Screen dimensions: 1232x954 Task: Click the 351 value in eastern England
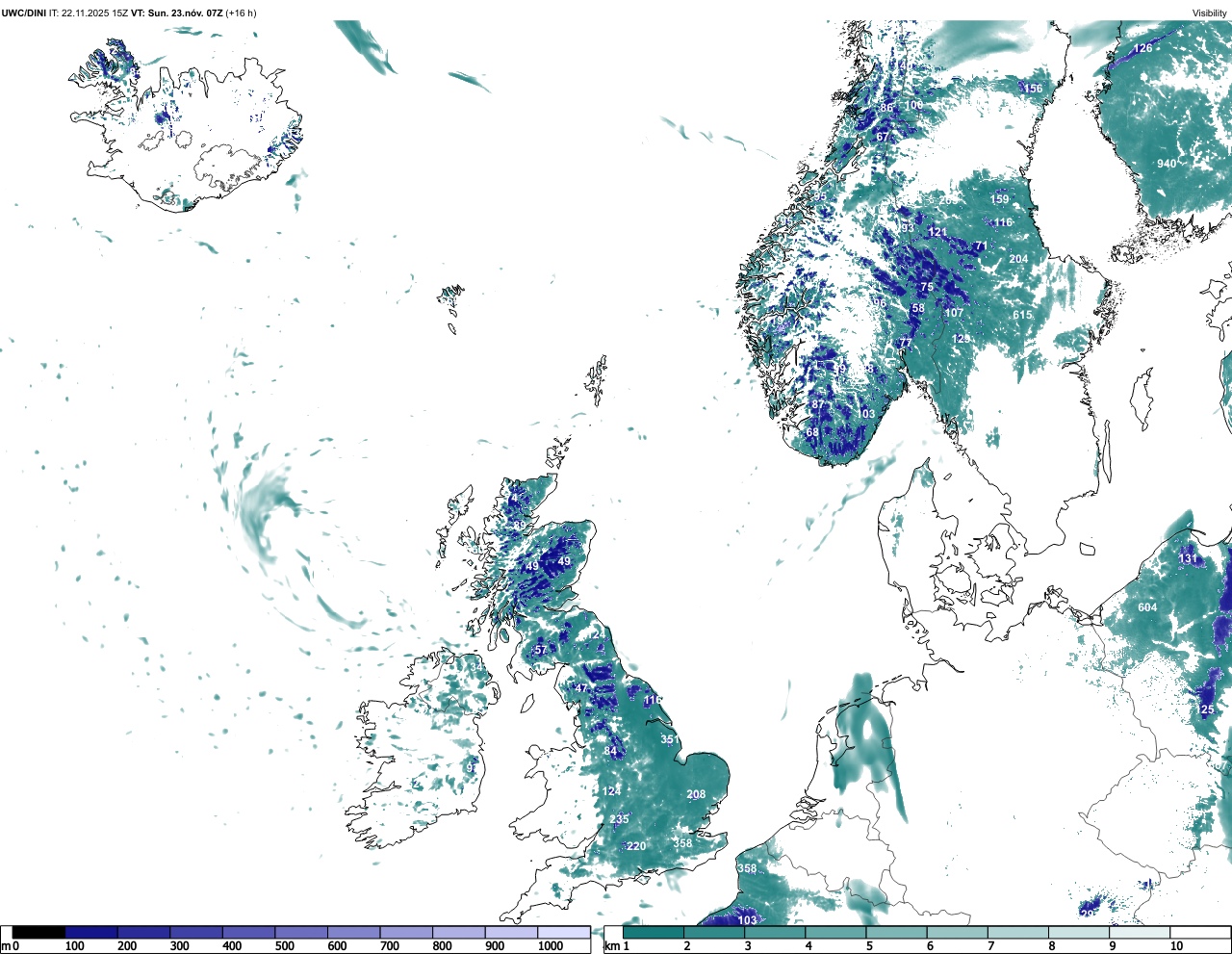click(x=669, y=740)
